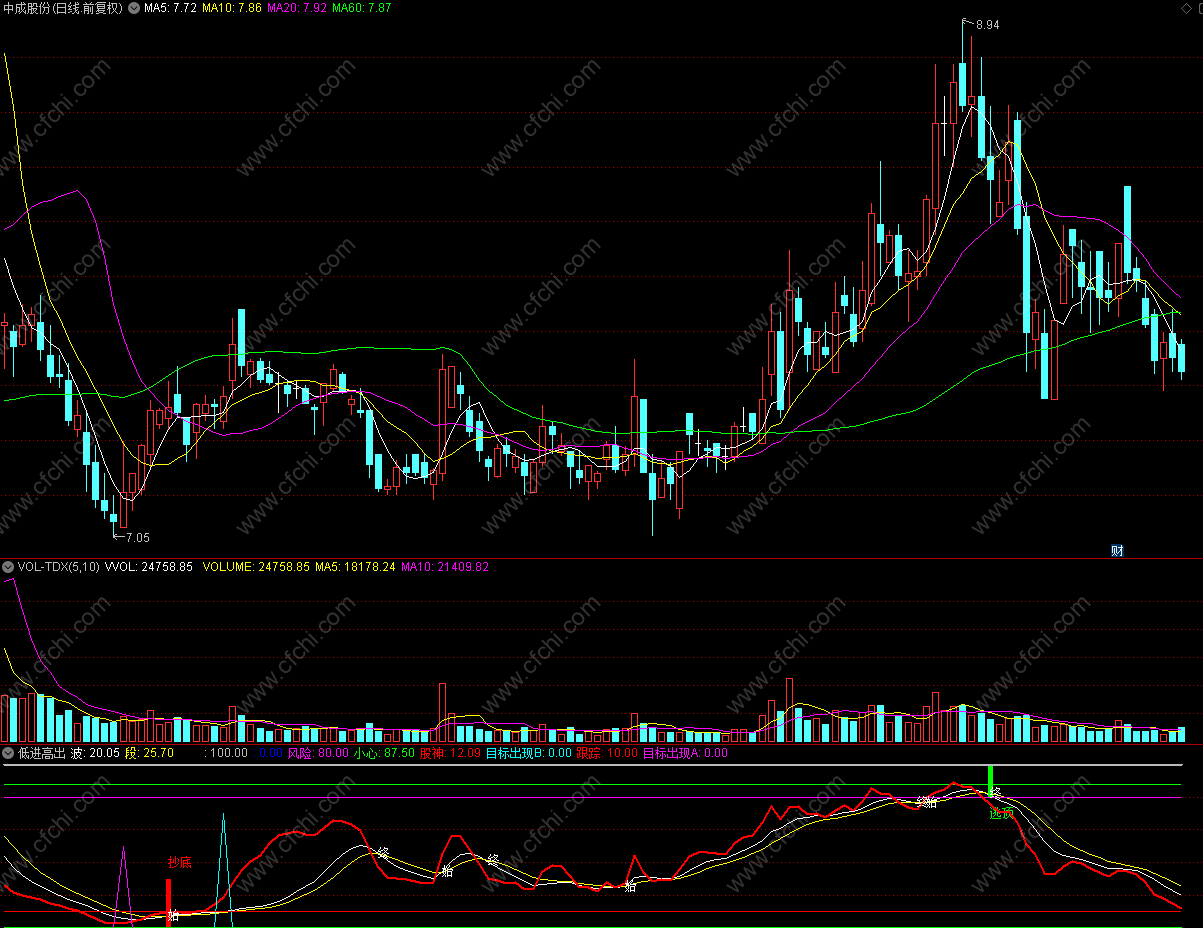Click the 8.94 high price label
The height and width of the screenshot is (928, 1203).
(986, 25)
